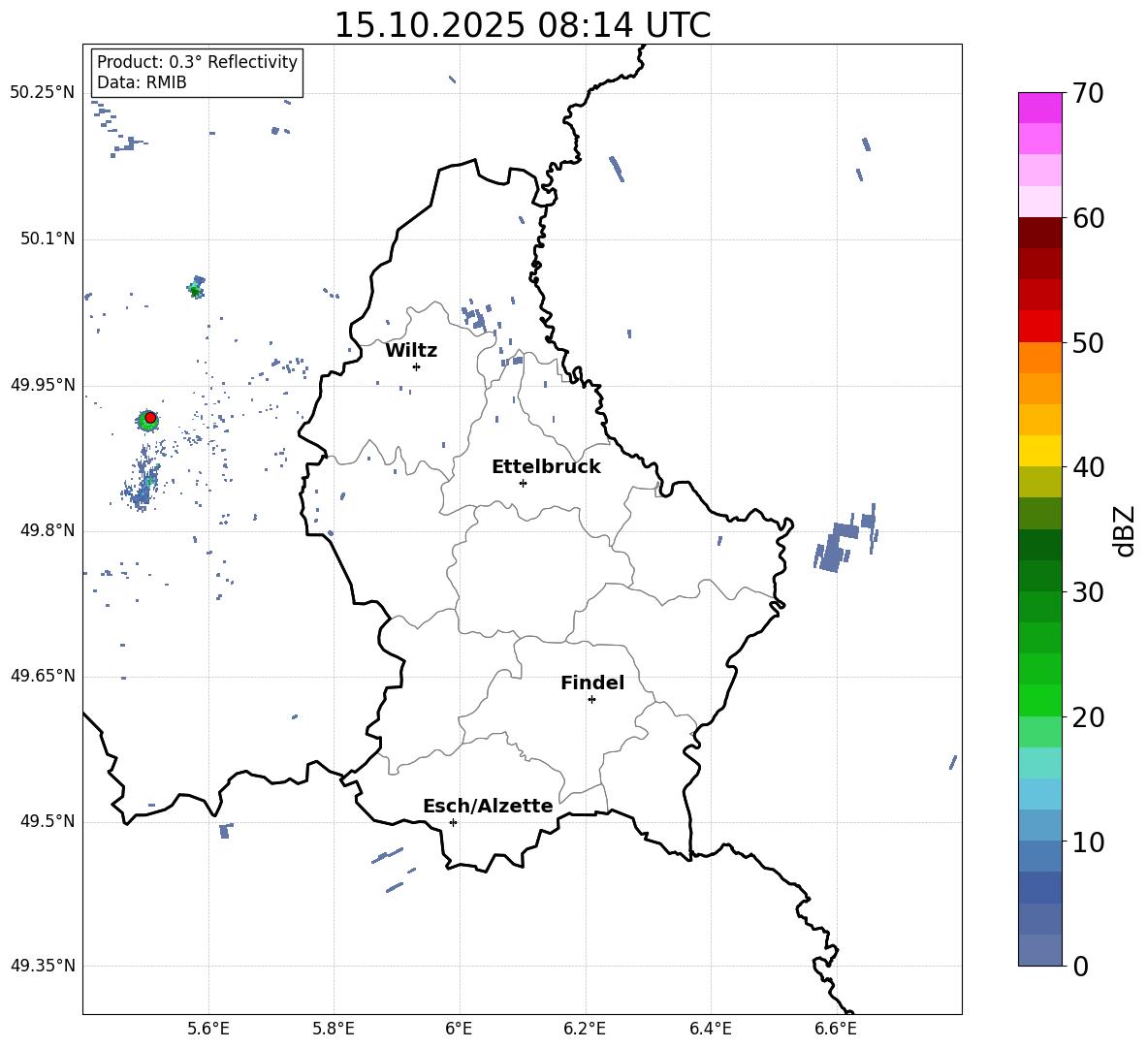
Task: Click the diagonal blue echo streaks south of Esch/Alzette
Action: [393, 870]
